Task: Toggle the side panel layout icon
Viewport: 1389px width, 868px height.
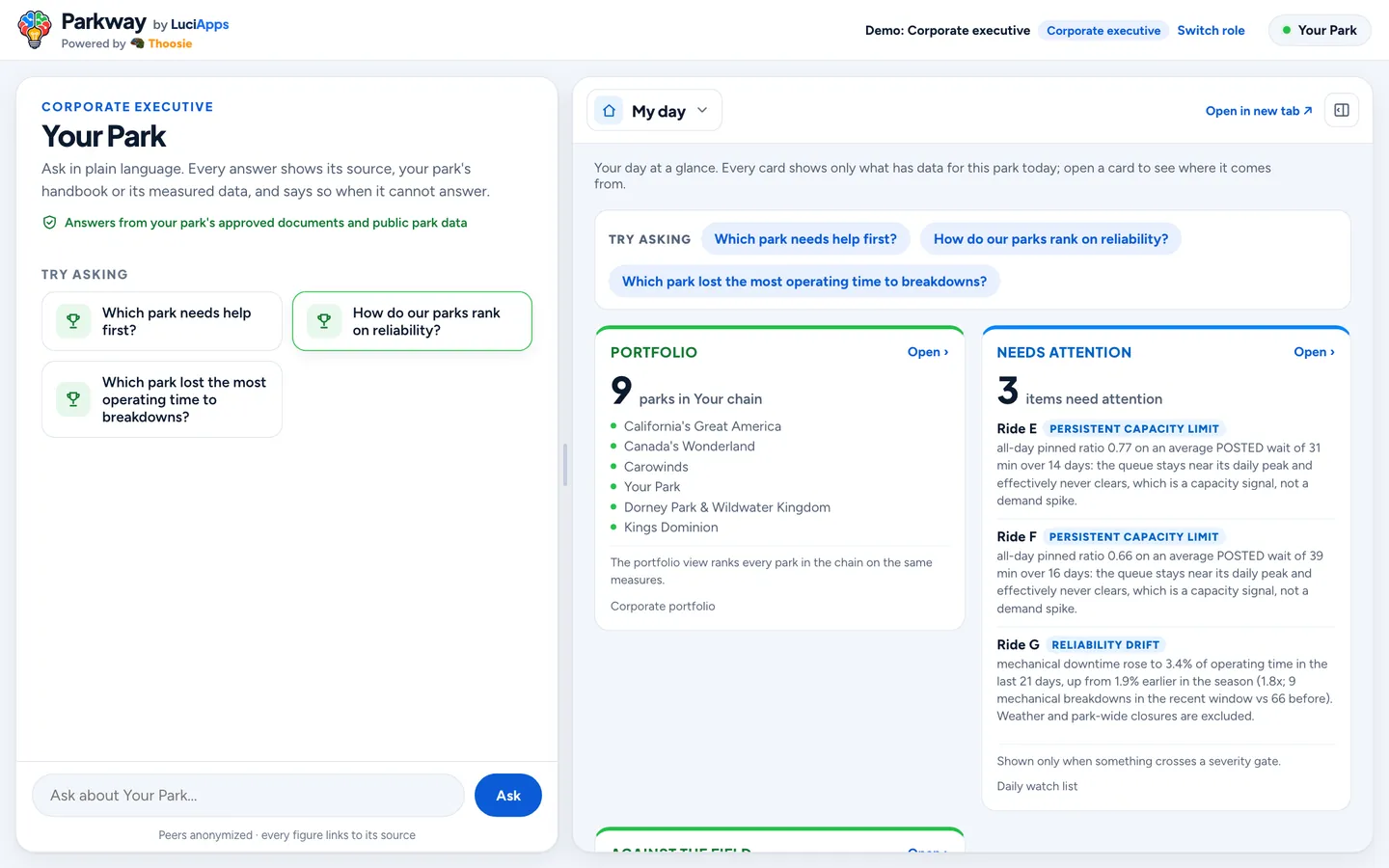Action: click(x=1342, y=110)
